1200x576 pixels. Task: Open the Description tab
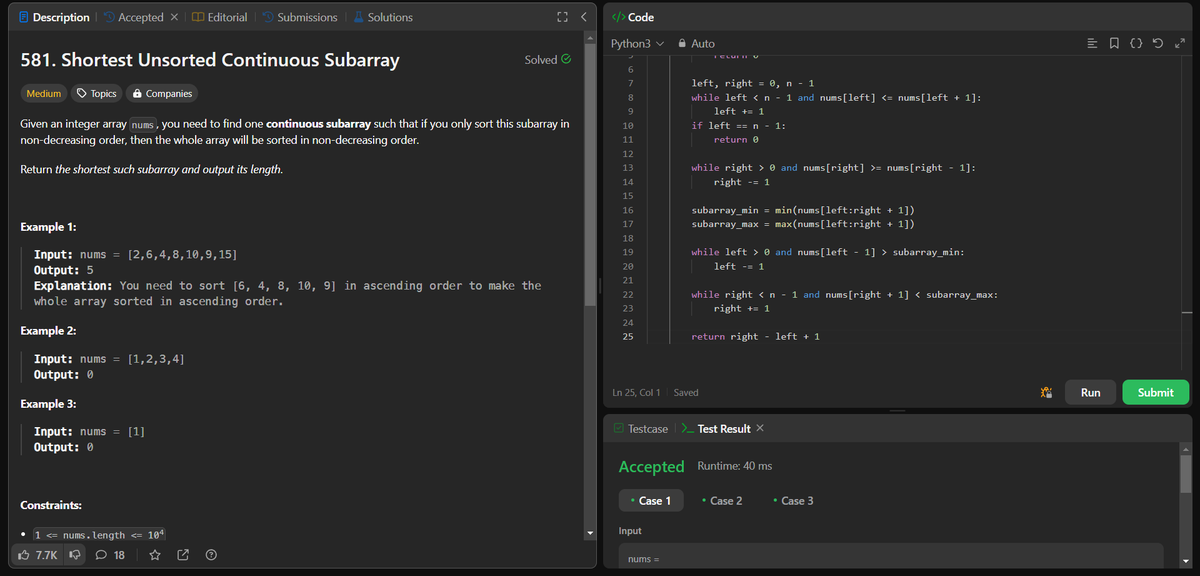(53, 17)
